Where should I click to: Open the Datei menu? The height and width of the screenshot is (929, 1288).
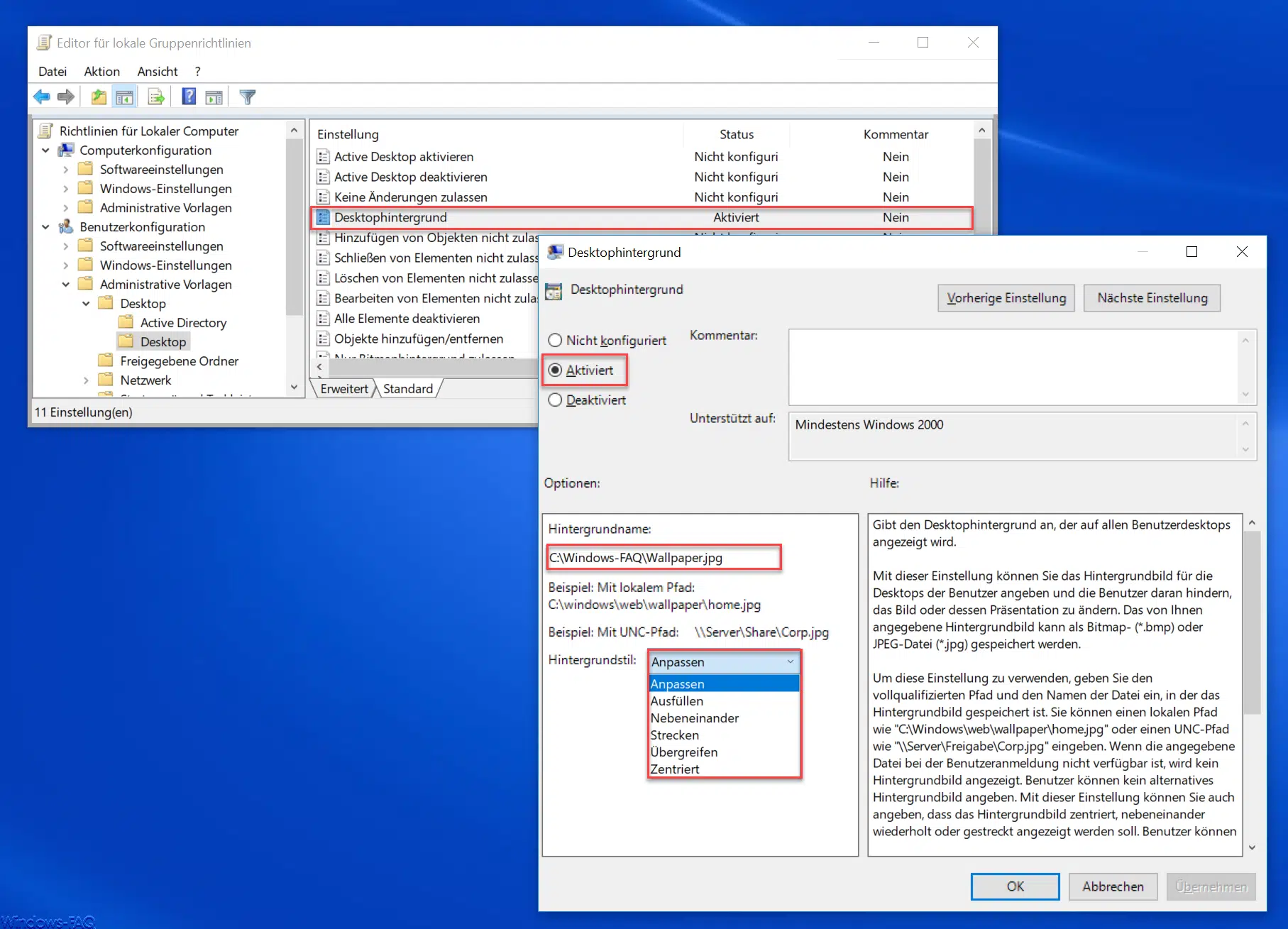(x=53, y=71)
